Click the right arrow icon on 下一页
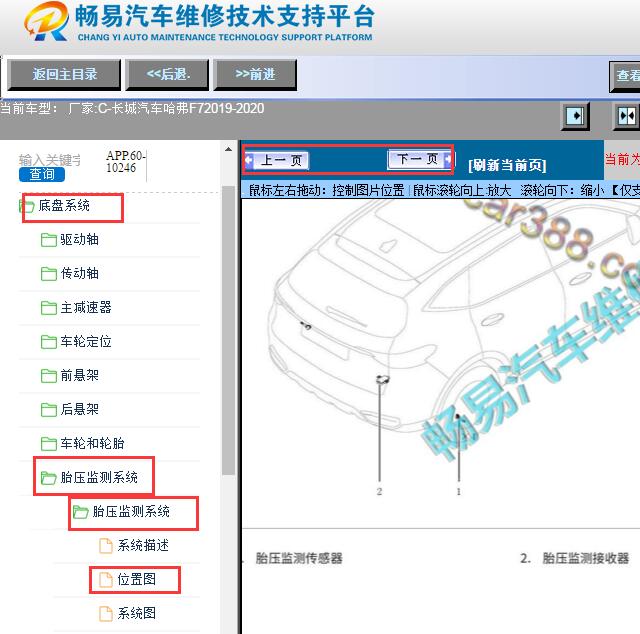Image resolution: width=640 pixels, height=634 pixels. point(448,159)
